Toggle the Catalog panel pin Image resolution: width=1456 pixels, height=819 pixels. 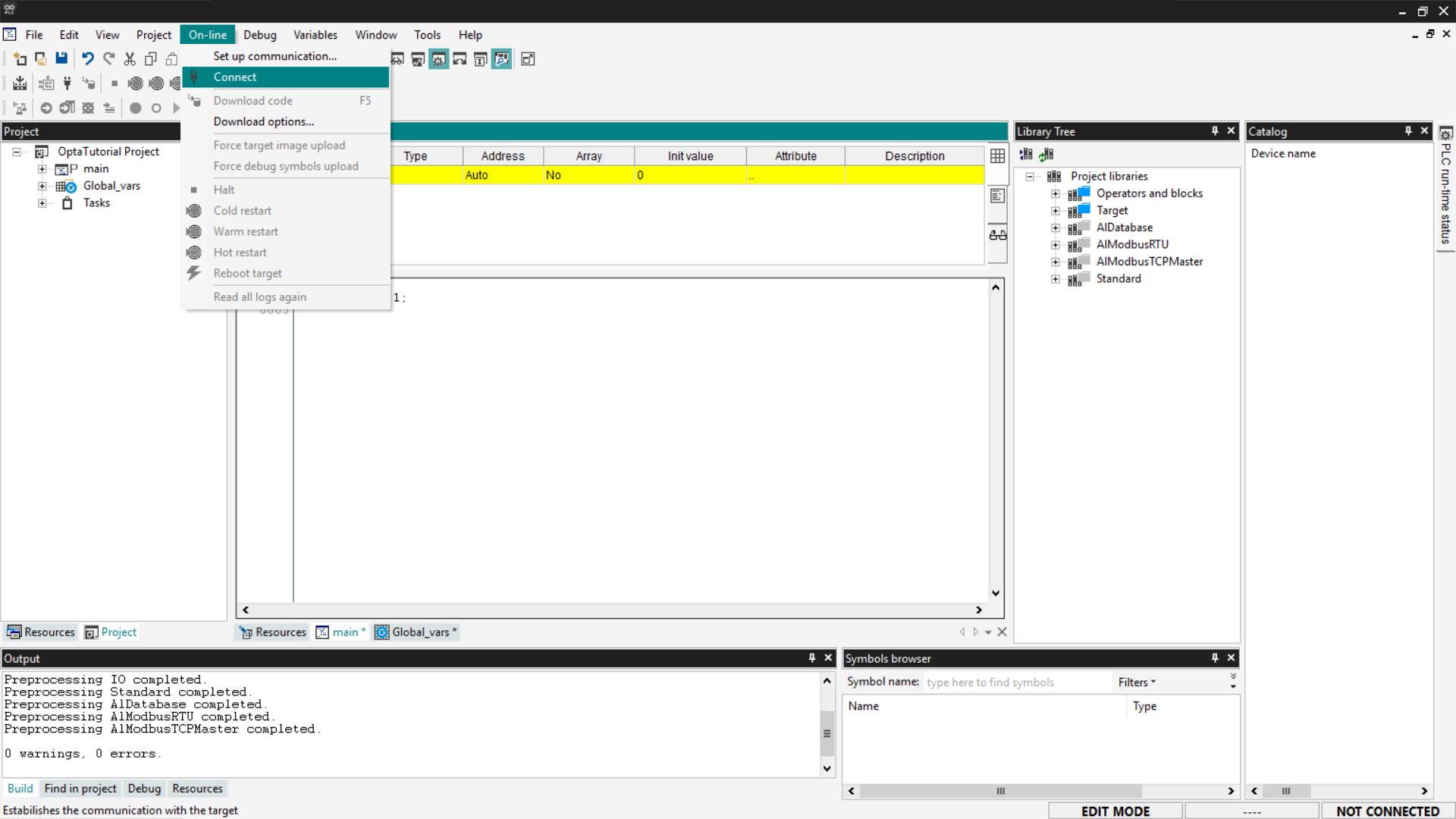(x=1408, y=131)
